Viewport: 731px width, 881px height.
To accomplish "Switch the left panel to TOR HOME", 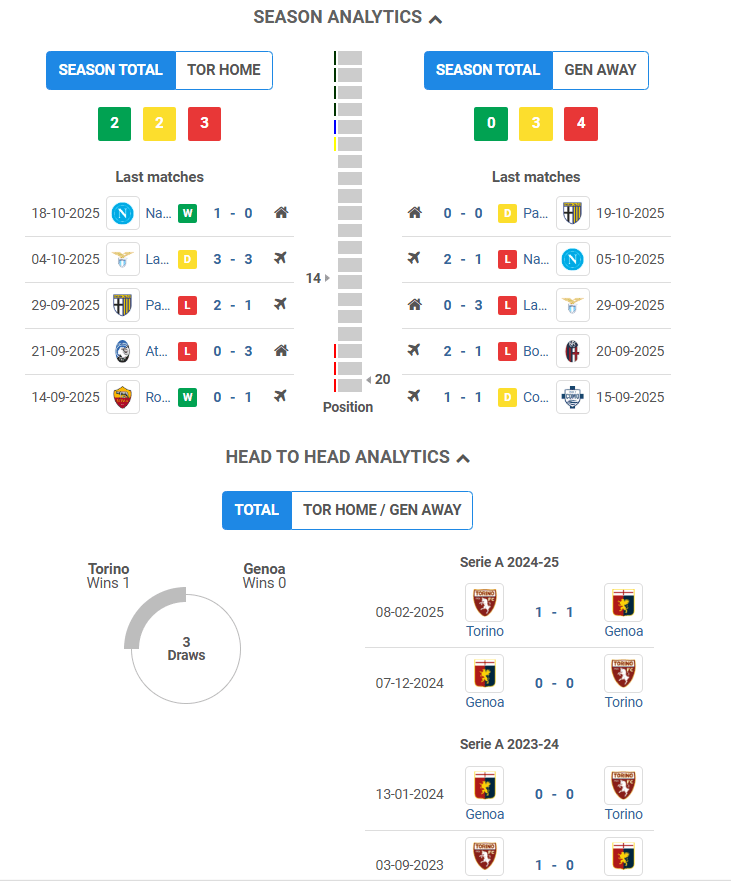I will [x=224, y=70].
